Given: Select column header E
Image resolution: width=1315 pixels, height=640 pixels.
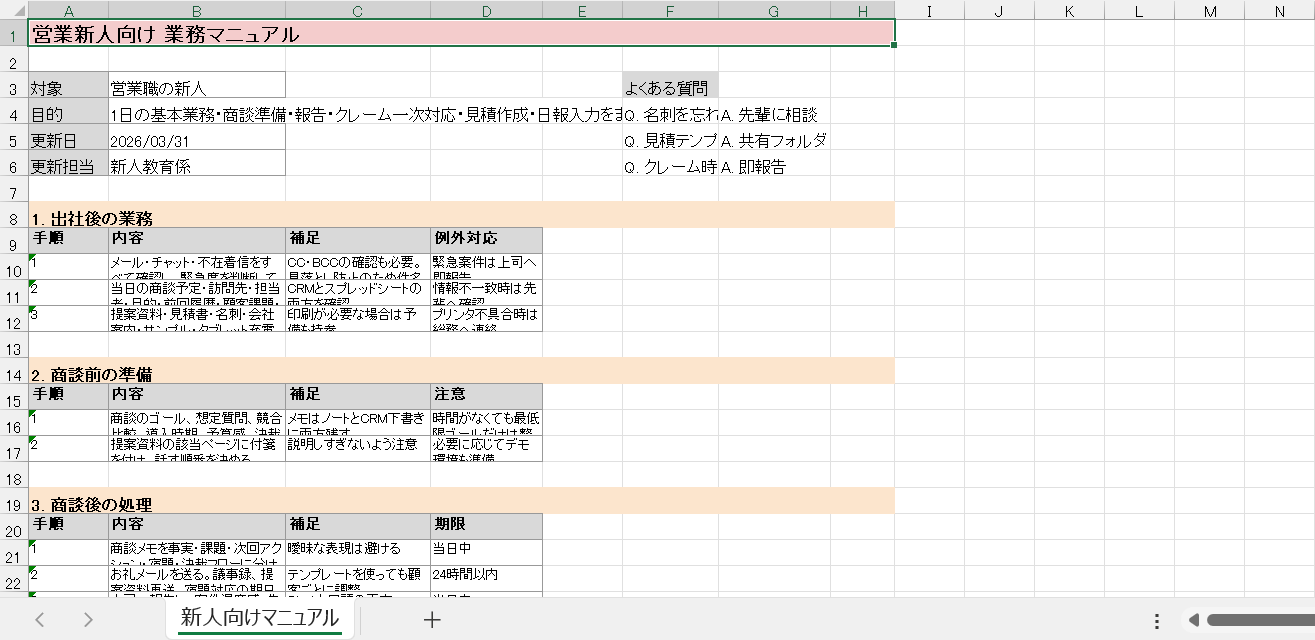Looking at the screenshot, I should click(x=582, y=11).
